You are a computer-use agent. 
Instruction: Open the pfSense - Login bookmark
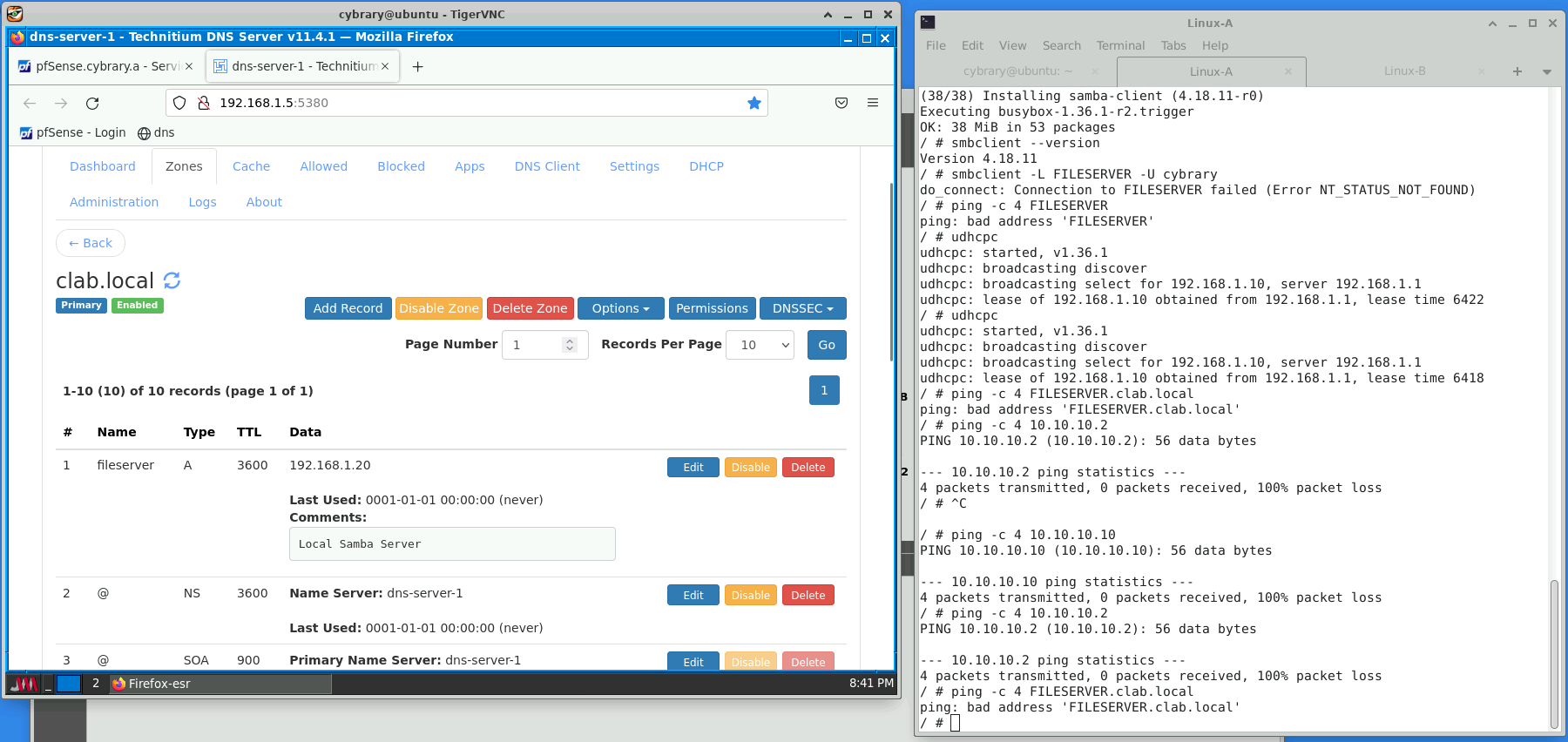coord(72,132)
